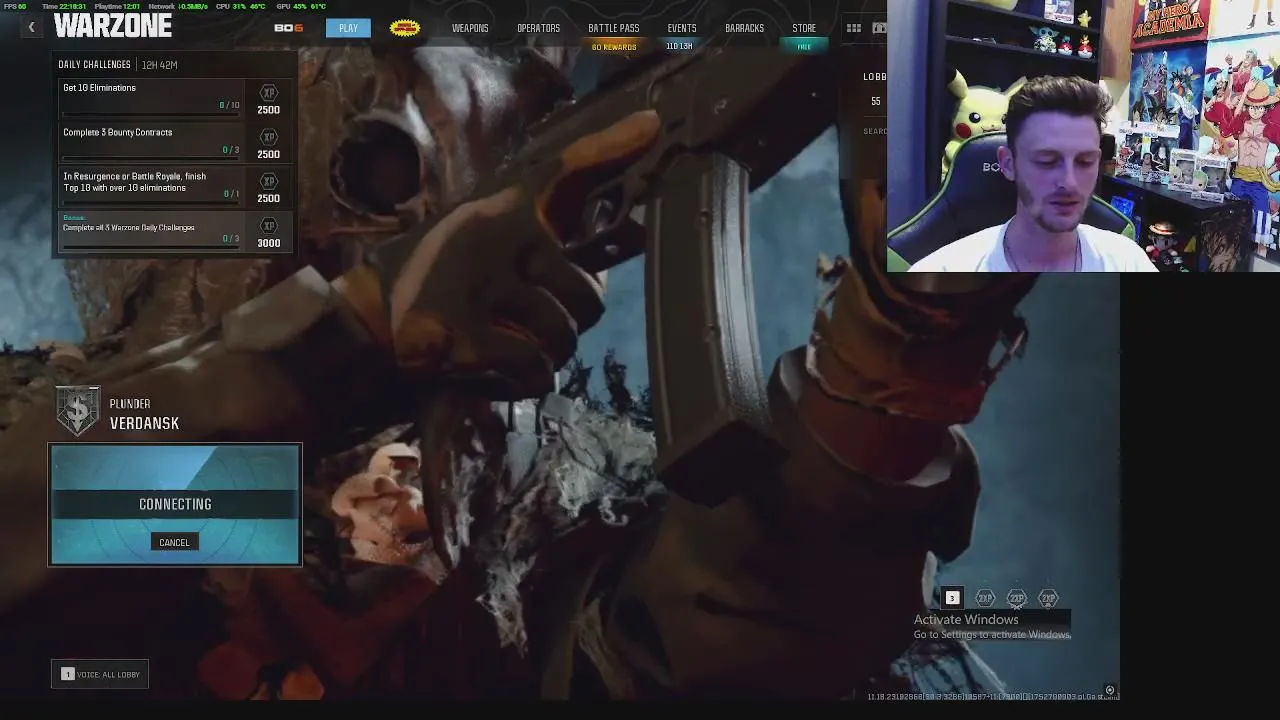Switch to the BO6 game
Viewport: 1280px width, 720px height.
(x=288, y=28)
